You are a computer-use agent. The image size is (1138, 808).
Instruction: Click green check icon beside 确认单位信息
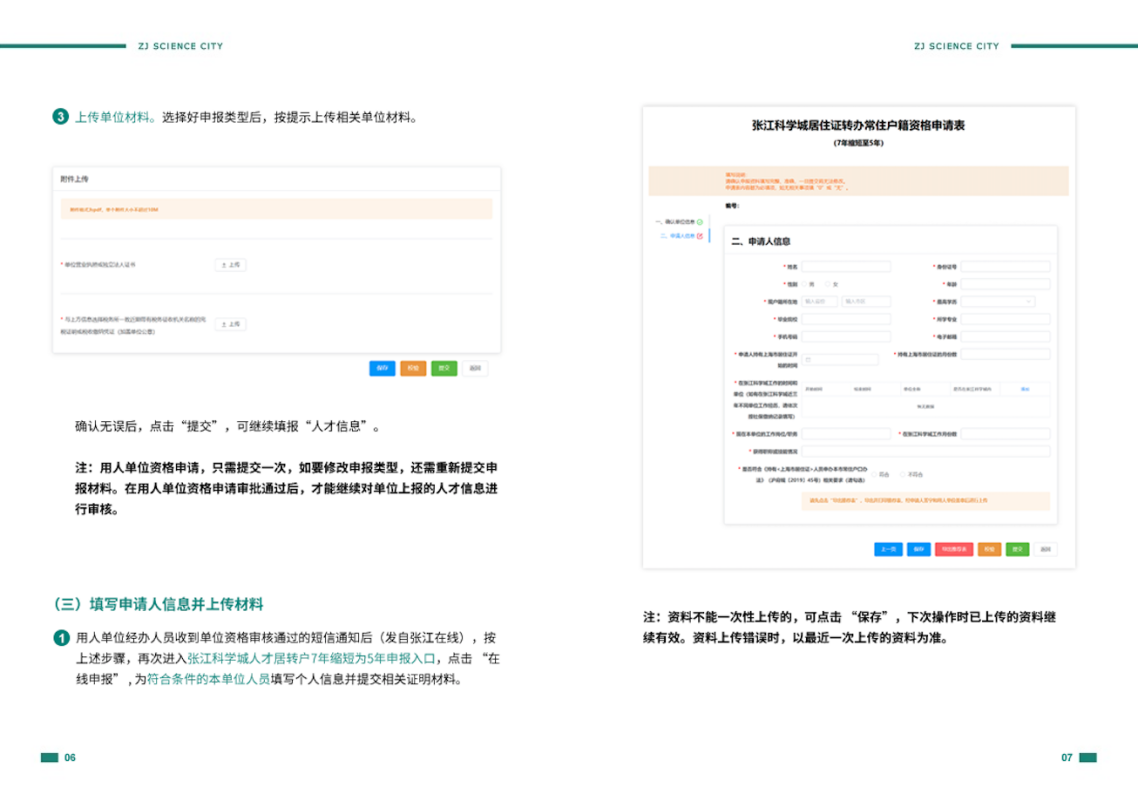[x=700, y=222]
